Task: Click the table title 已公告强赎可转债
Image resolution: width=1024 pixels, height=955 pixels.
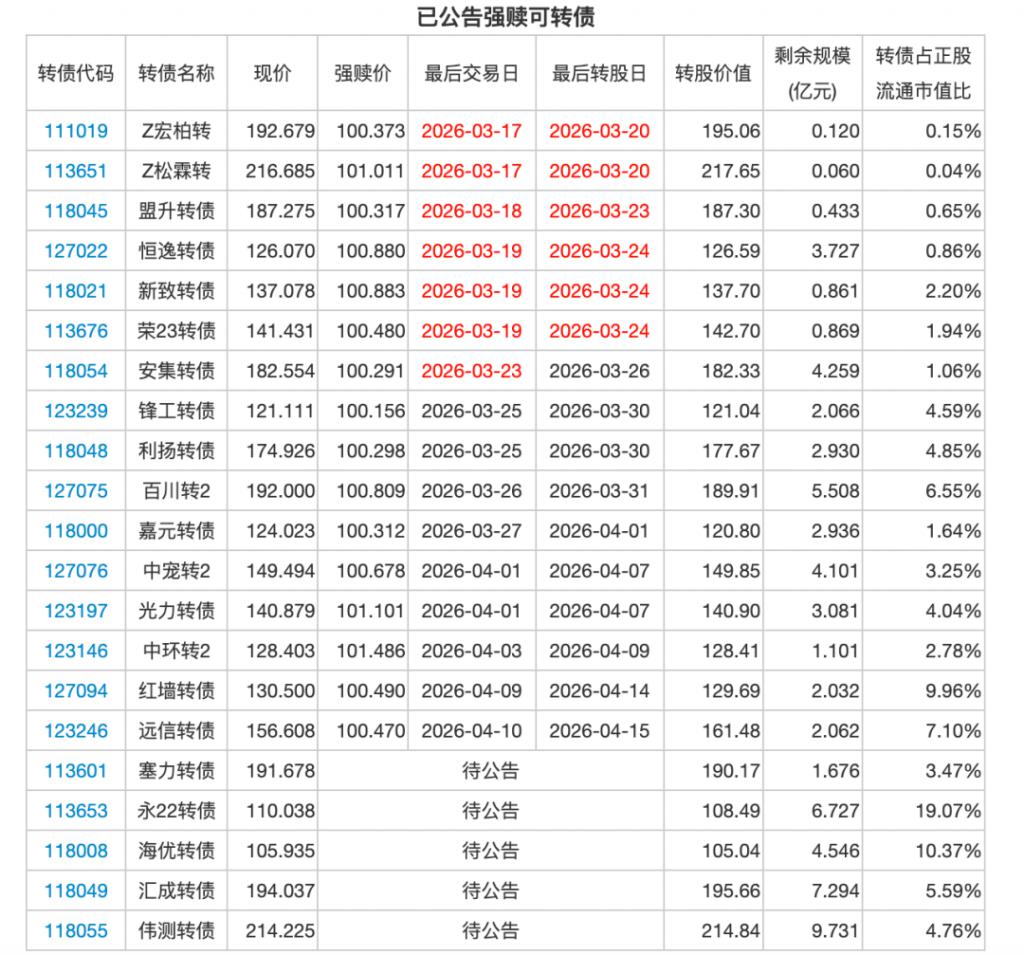Action: (506, 17)
